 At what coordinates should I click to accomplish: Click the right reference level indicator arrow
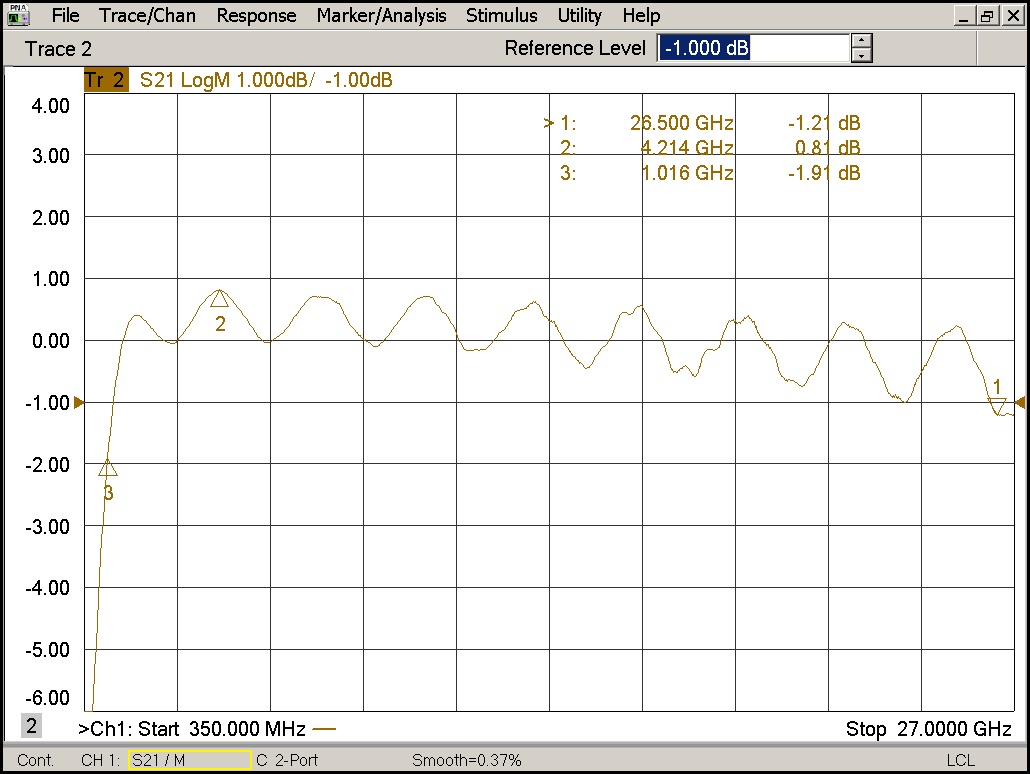tap(1020, 402)
